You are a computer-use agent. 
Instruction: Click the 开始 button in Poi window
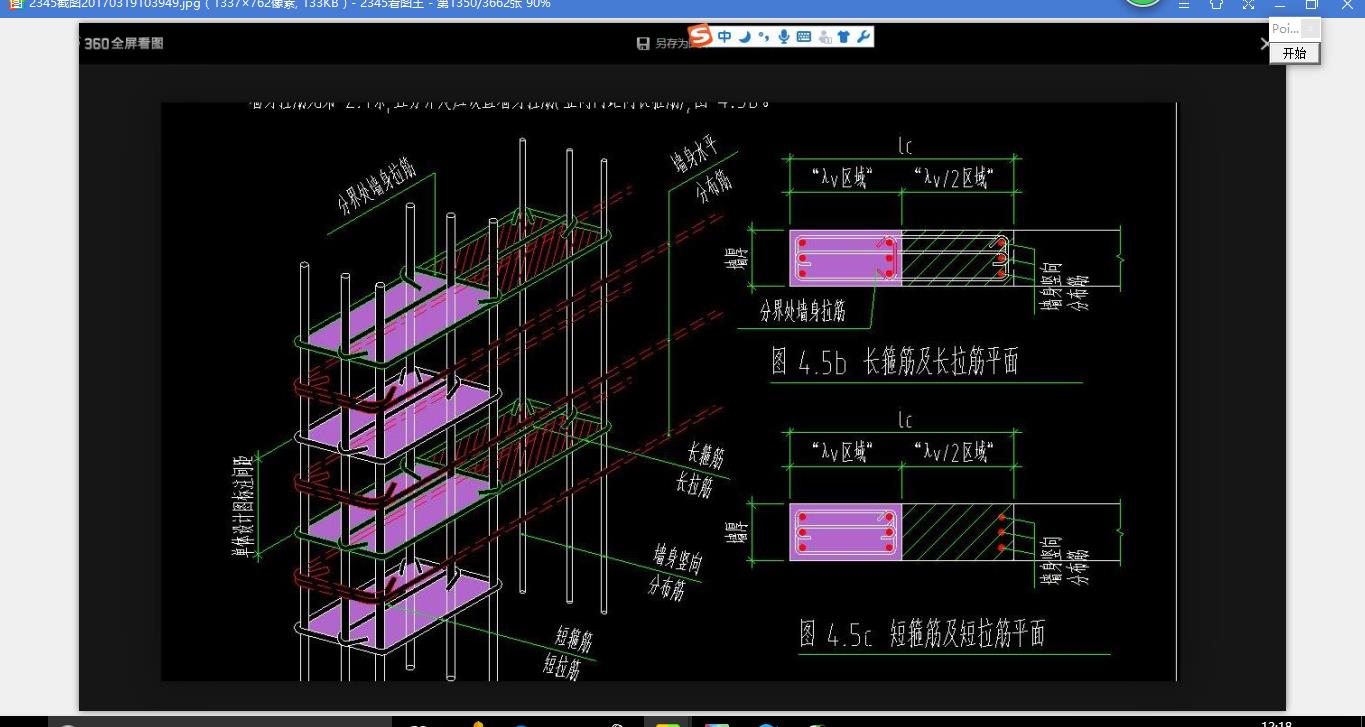(x=1294, y=53)
